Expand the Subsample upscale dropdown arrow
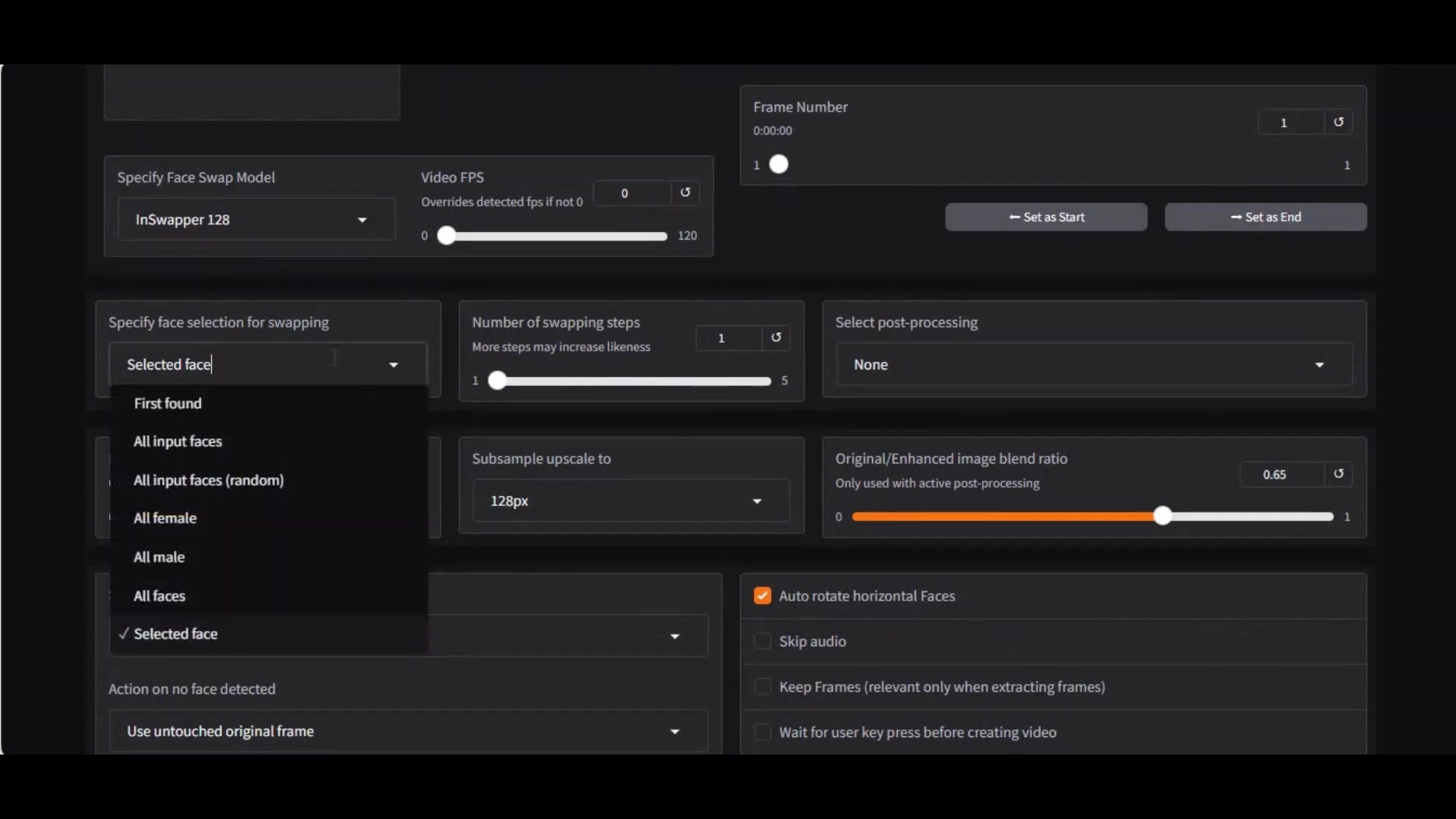The width and height of the screenshot is (1456, 819). pos(757,501)
